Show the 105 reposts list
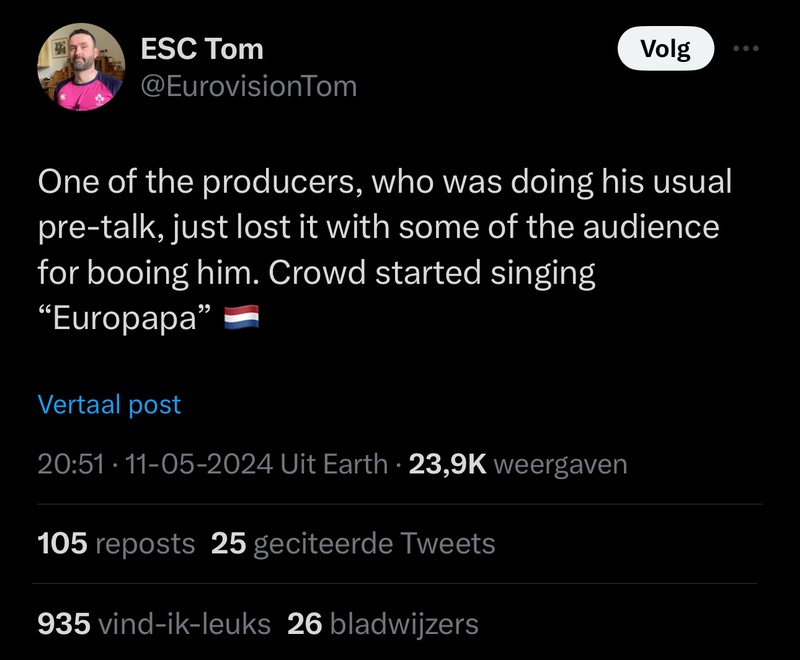This screenshot has height=660, width=800. tap(116, 543)
